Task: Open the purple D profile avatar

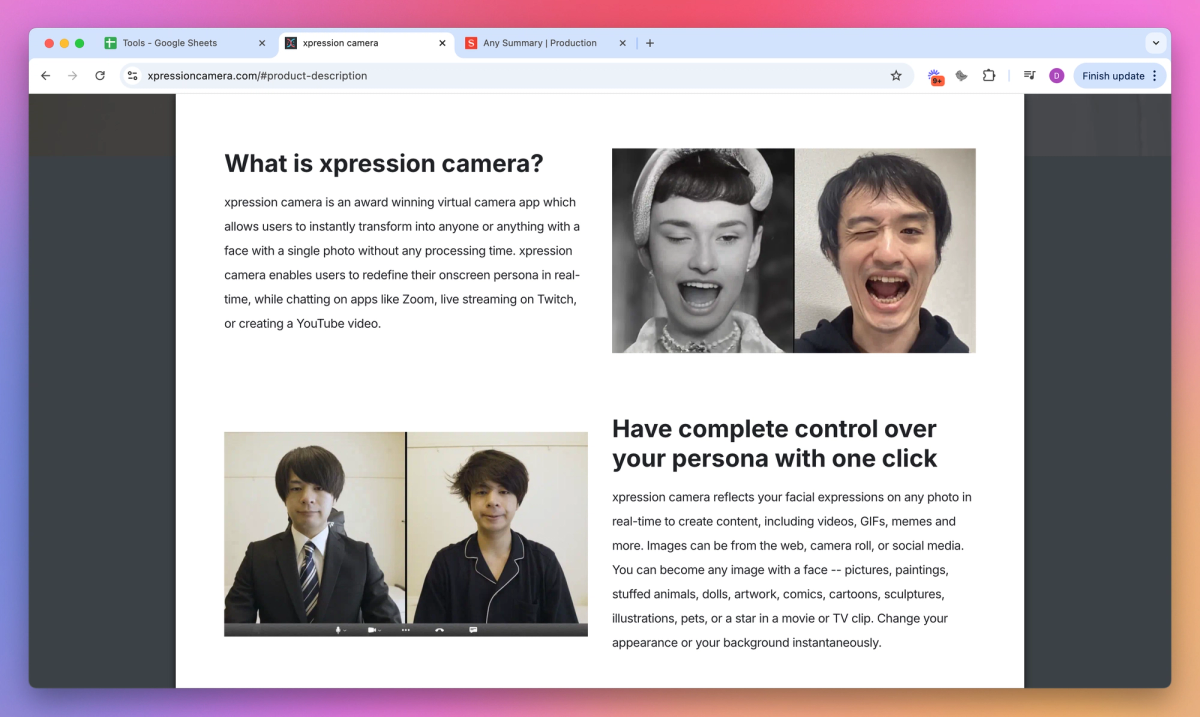Action: pyautogui.click(x=1056, y=76)
